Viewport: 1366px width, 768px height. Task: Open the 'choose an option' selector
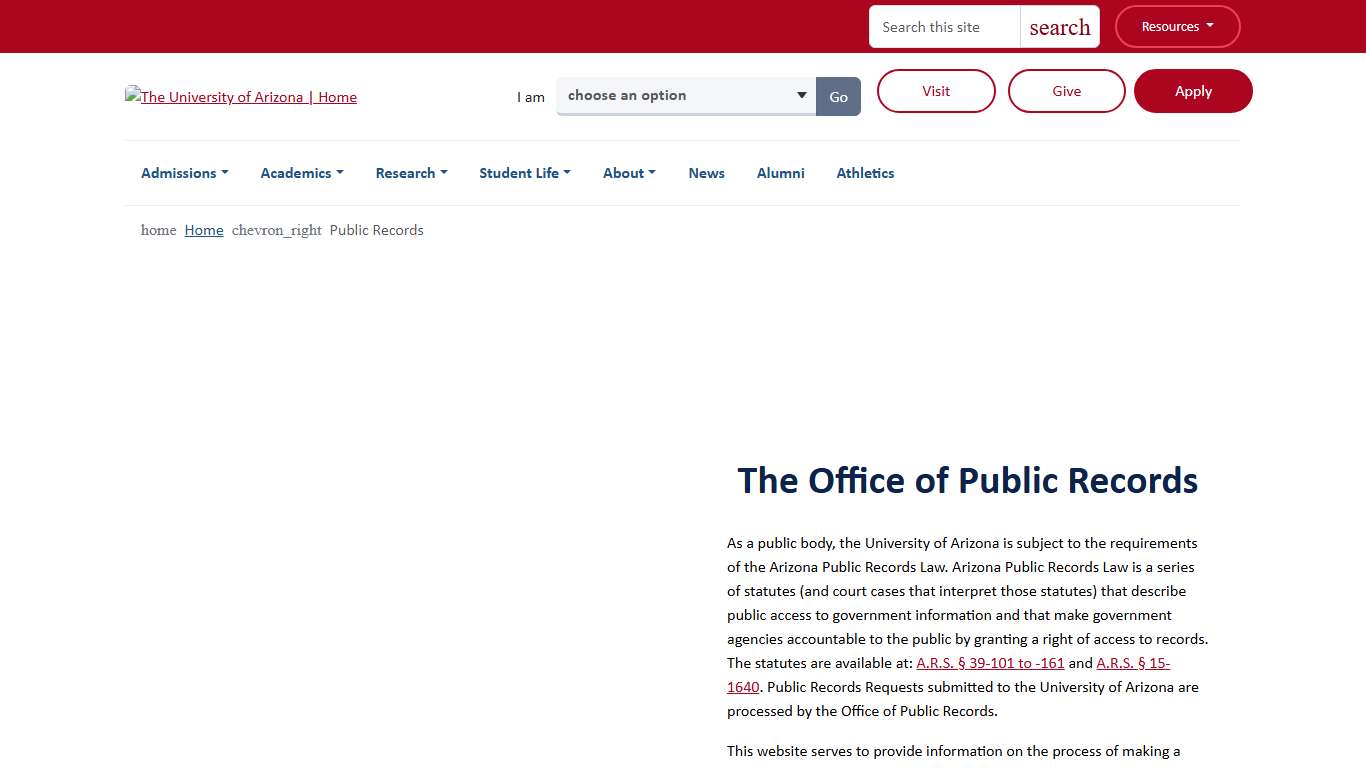click(685, 95)
